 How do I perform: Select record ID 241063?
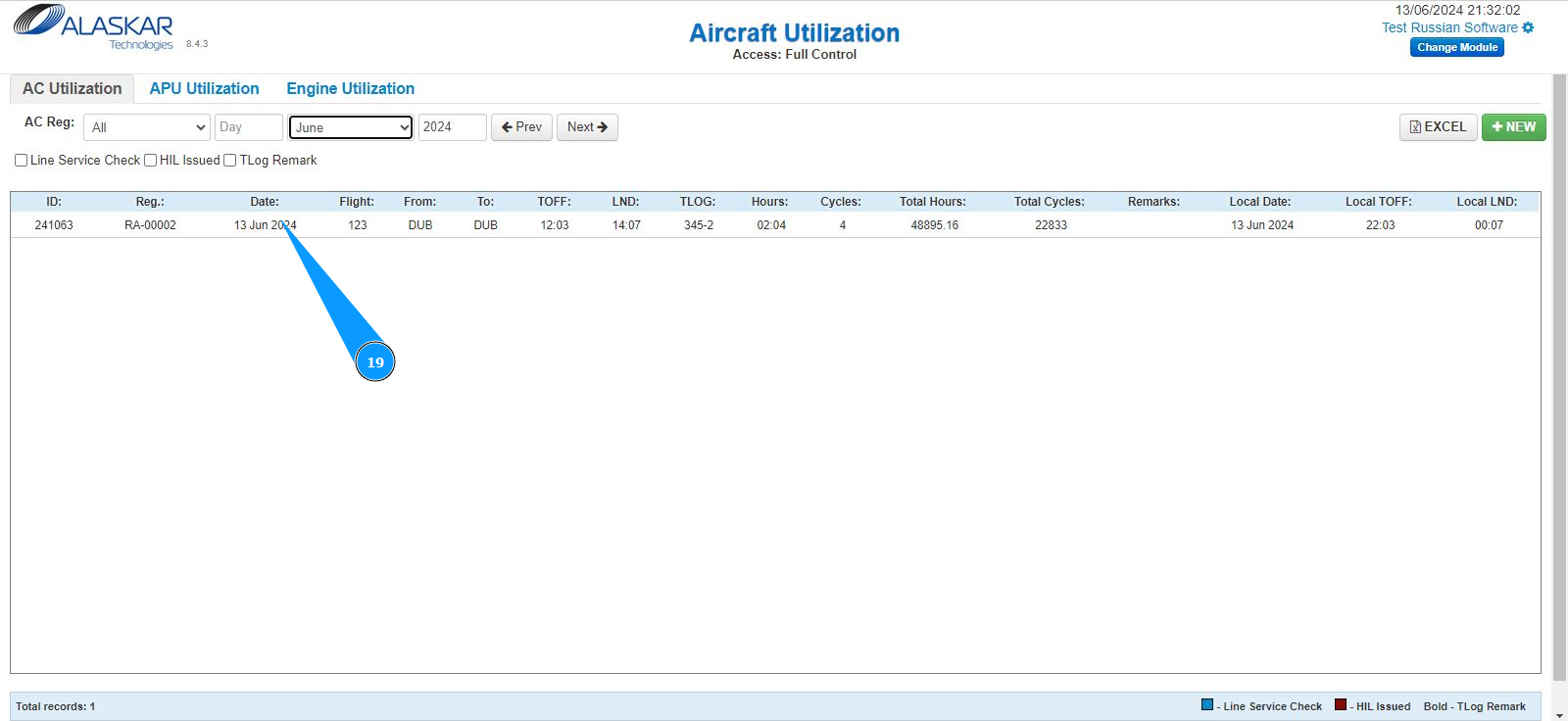point(54,225)
